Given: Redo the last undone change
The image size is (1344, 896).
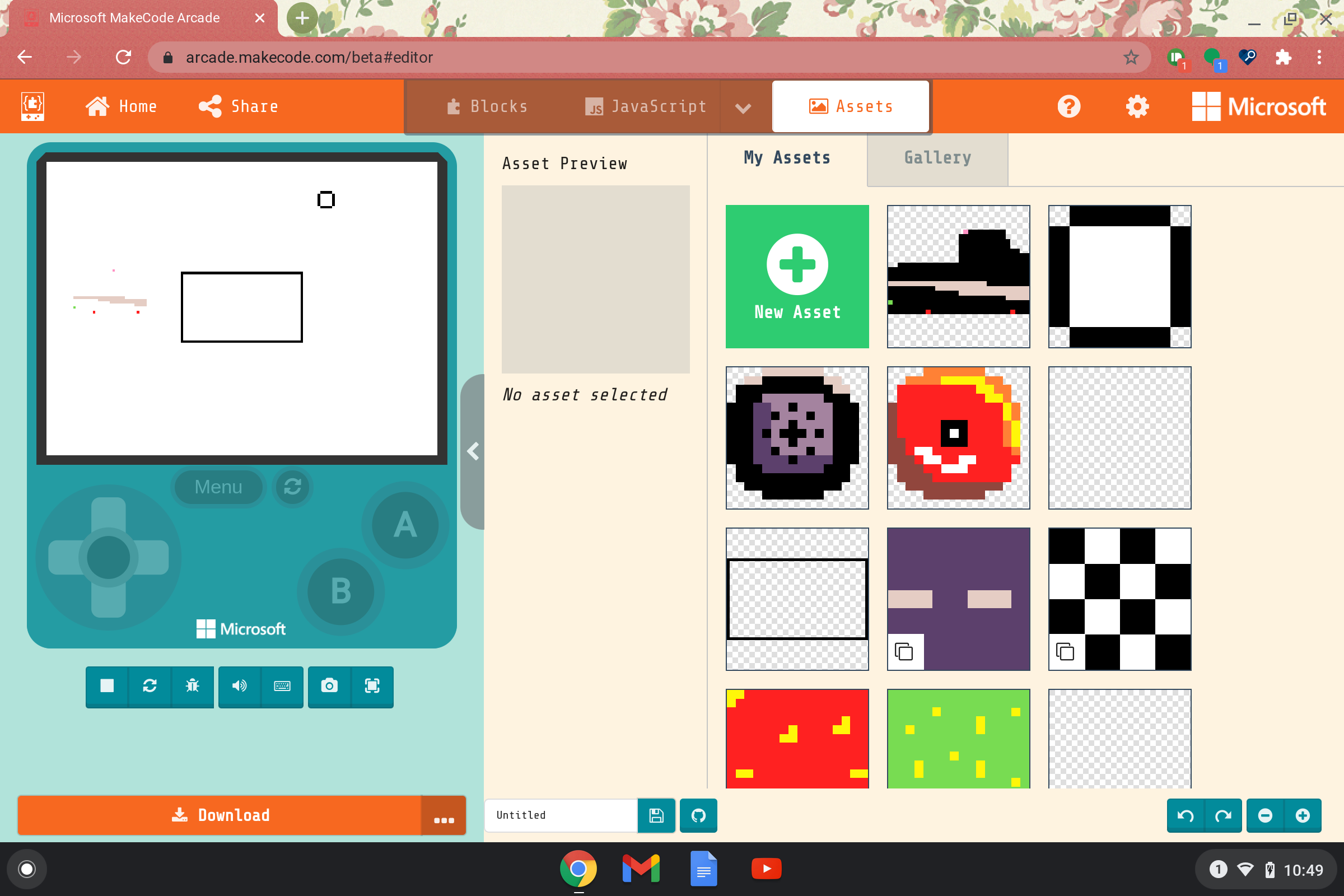Looking at the screenshot, I should tap(1223, 815).
